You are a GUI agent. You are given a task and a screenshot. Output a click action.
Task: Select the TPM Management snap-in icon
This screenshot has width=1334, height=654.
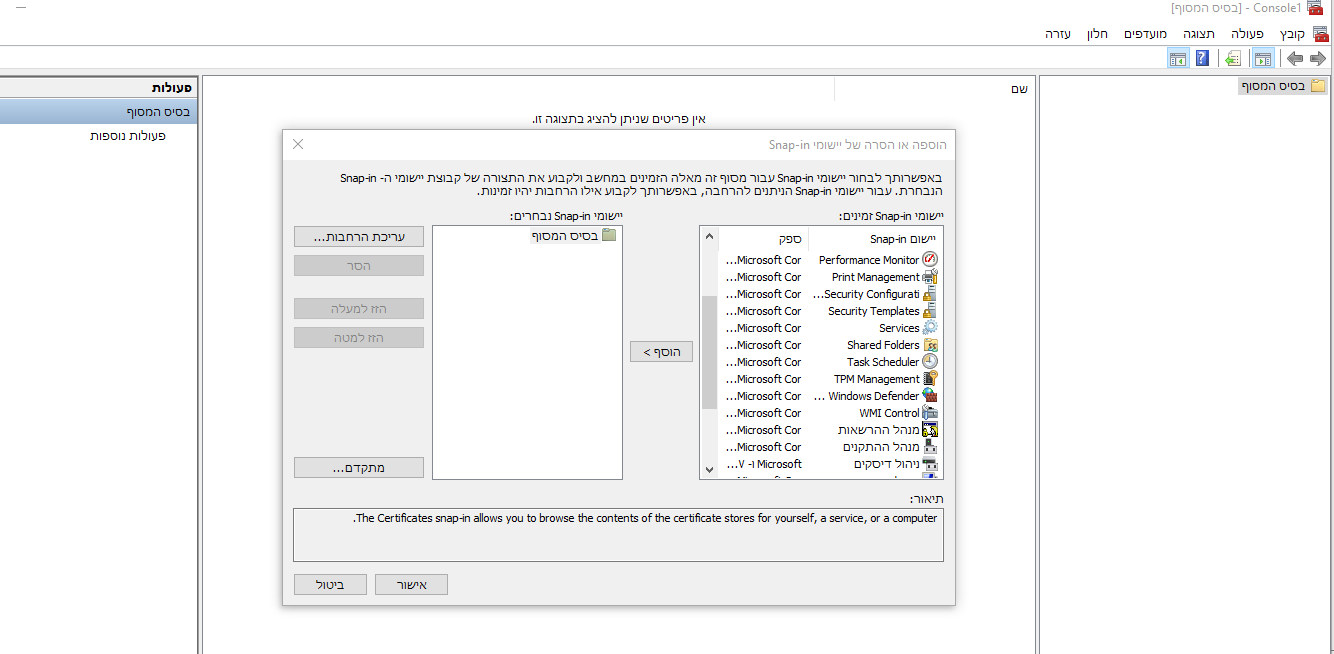(930, 379)
